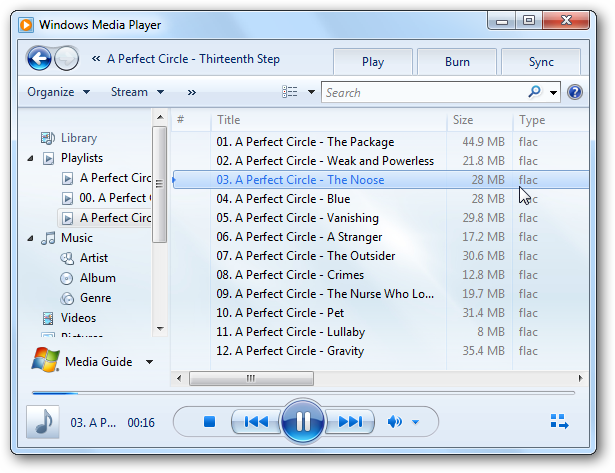Click the Videos film icon
615x473 pixels.
[48, 318]
